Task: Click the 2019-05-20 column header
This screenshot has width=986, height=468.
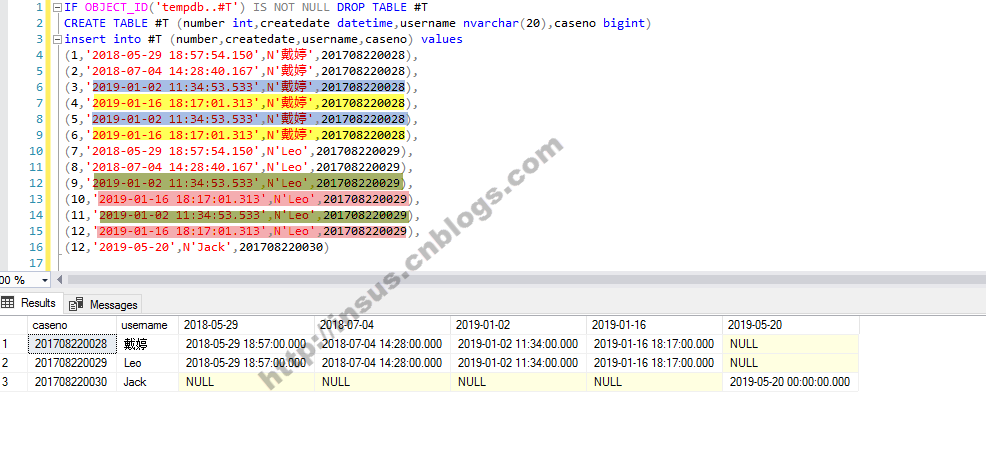Action: (x=755, y=325)
